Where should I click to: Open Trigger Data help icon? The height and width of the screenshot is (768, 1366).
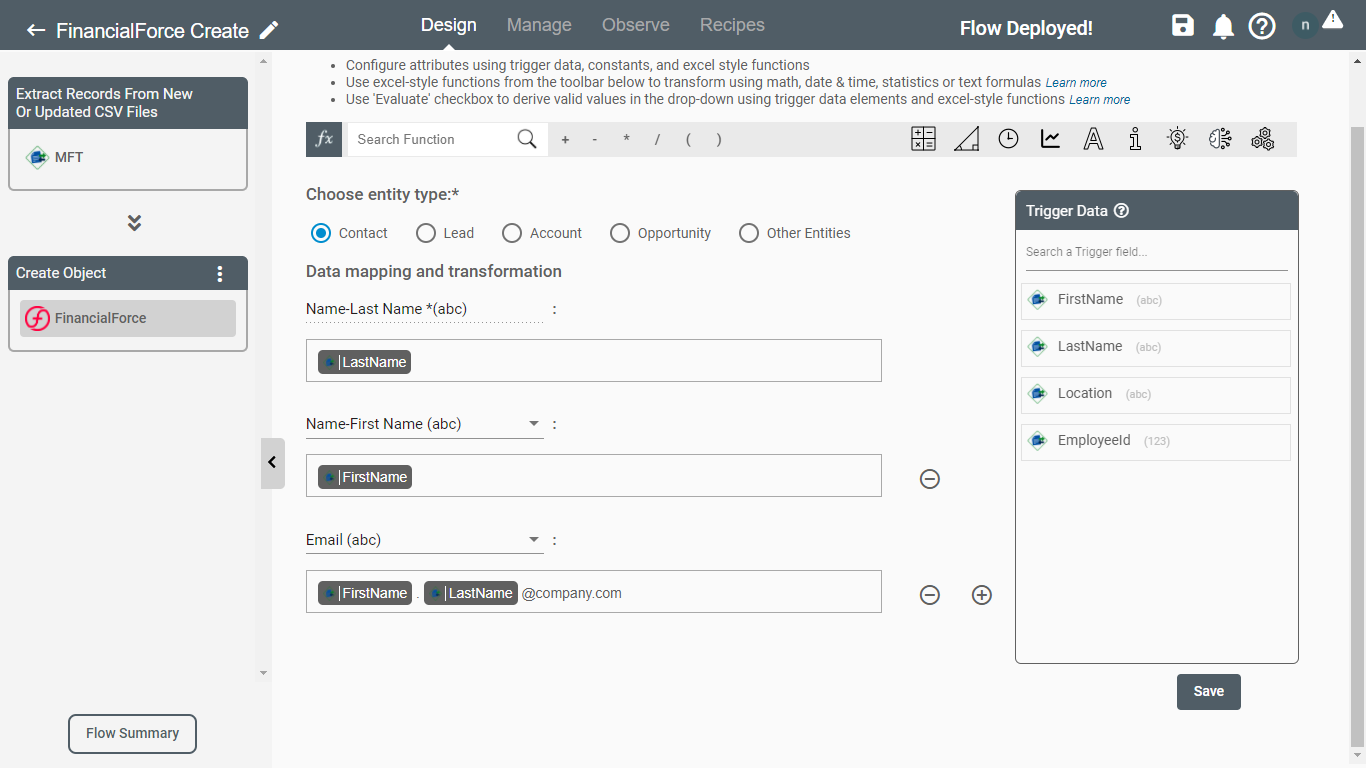click(x=1121, y=211)
